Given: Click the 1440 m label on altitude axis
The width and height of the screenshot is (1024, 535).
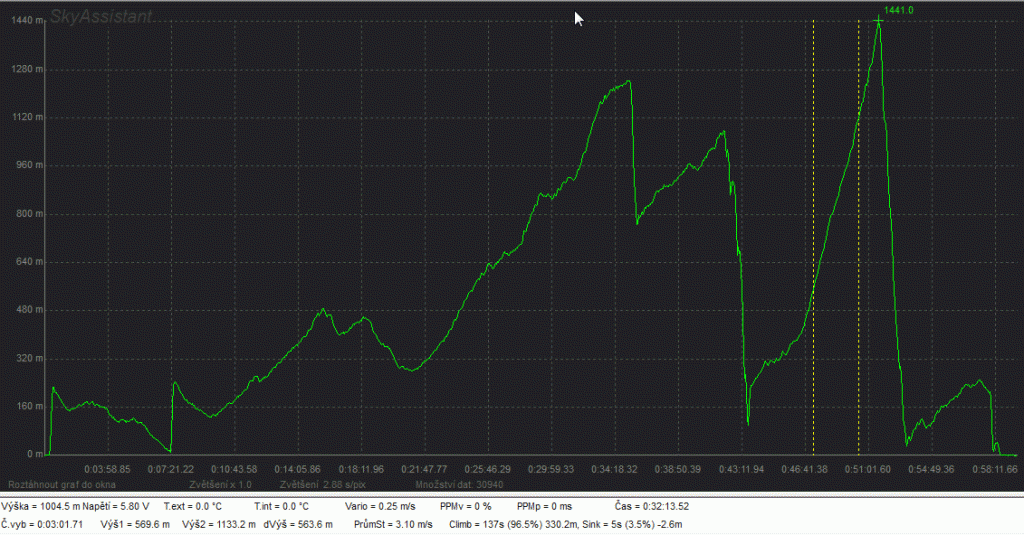Looking at the screenshot, I should [23, 21].
